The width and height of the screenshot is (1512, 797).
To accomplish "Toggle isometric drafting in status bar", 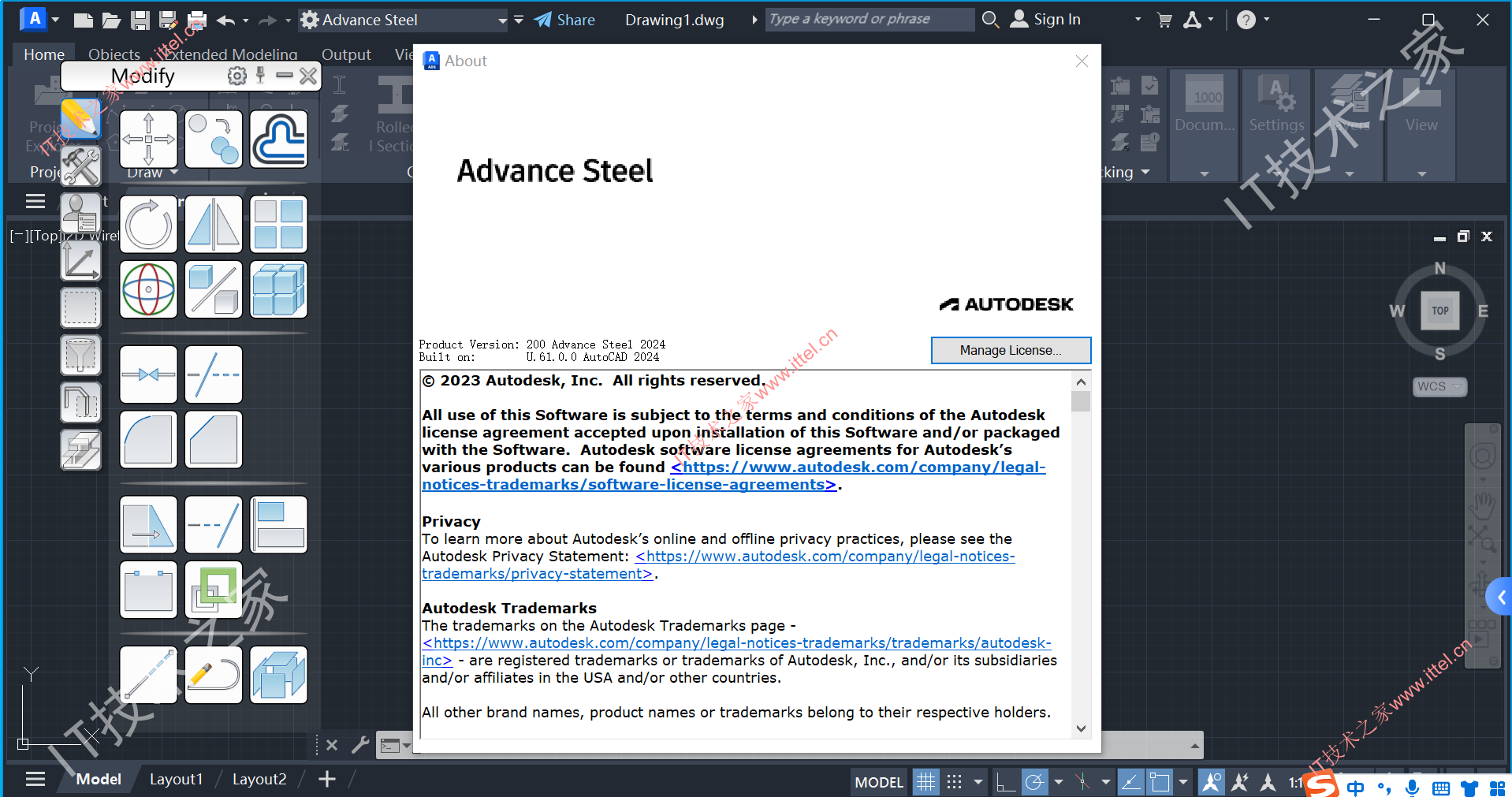I will [1082, 781].
